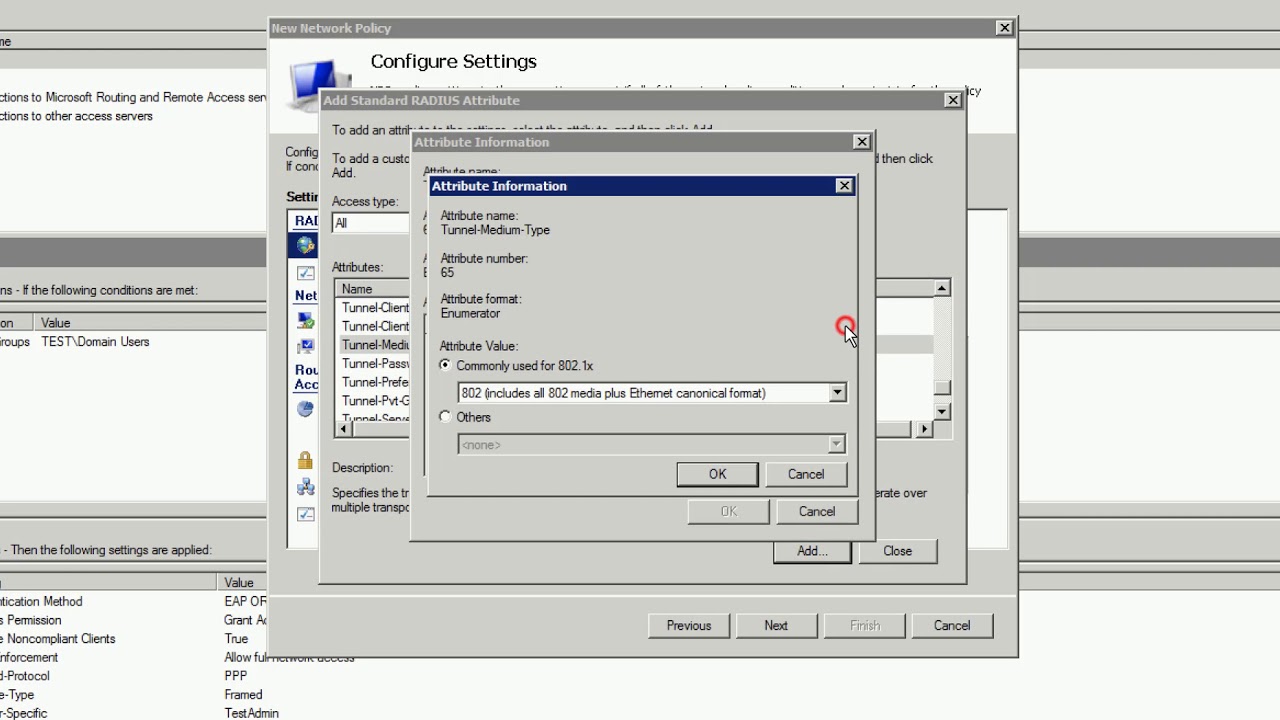Select the bottom checklist icon in Settings

click(x=305, y=513)
